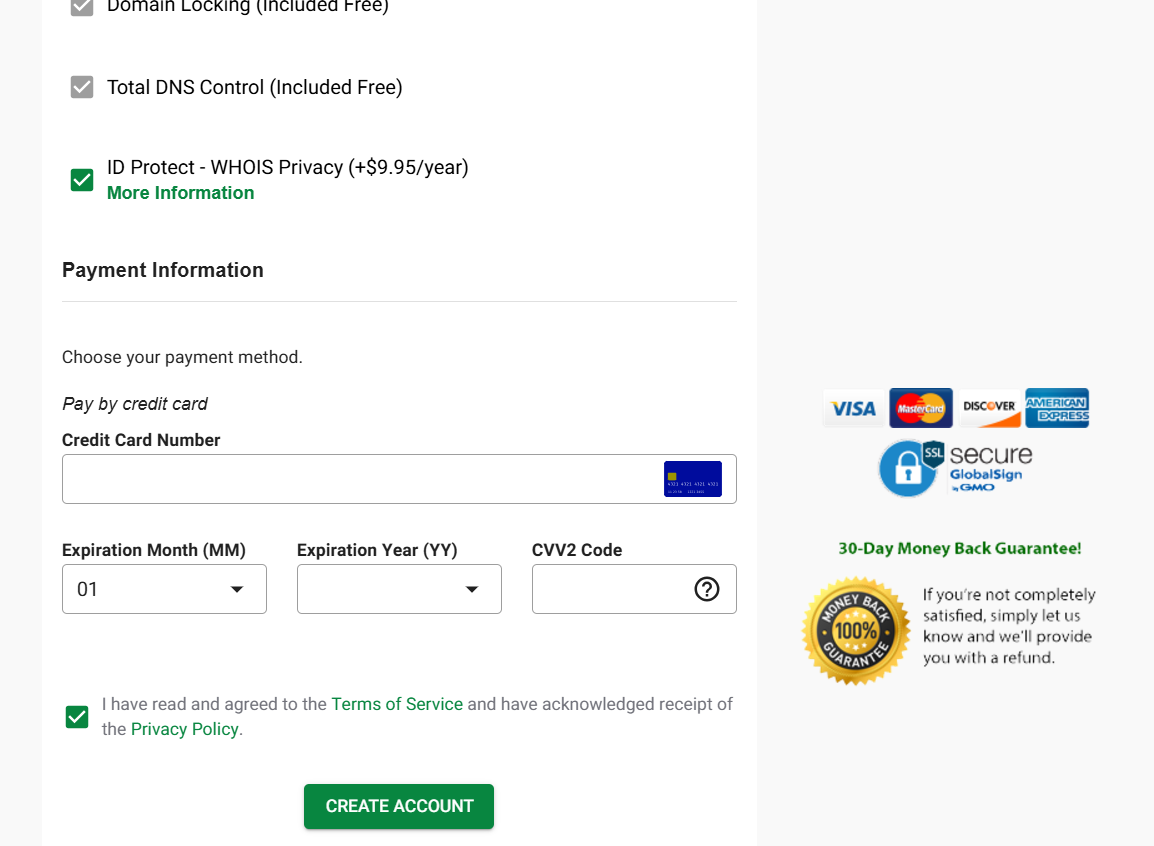Toggle the Domain Locking checkbox
1154x846 pixels.
click(x=82, y=7)
